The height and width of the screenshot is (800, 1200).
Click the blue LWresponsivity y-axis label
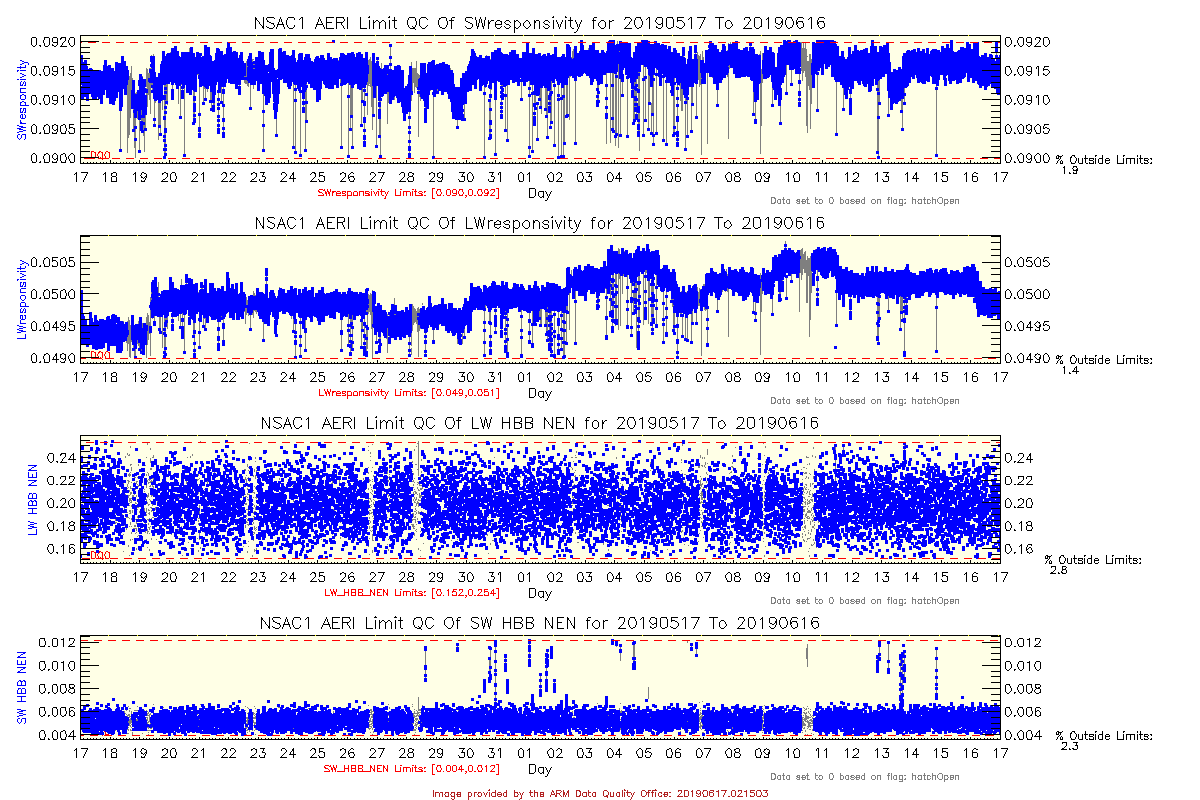[x=21, y=298]
